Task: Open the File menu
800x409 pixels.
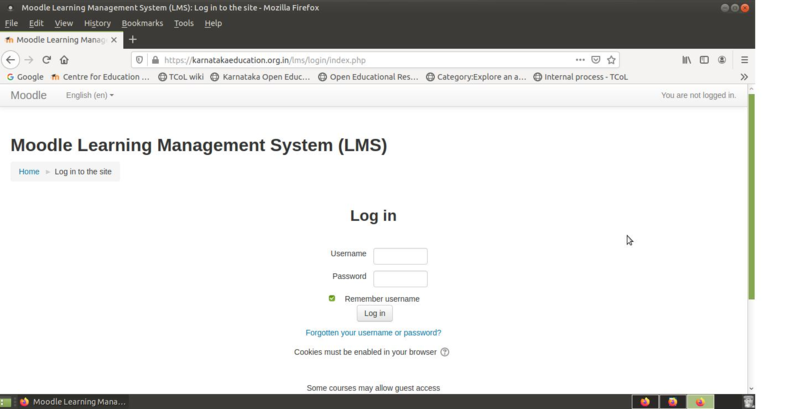Action: [x=11, y=23]
